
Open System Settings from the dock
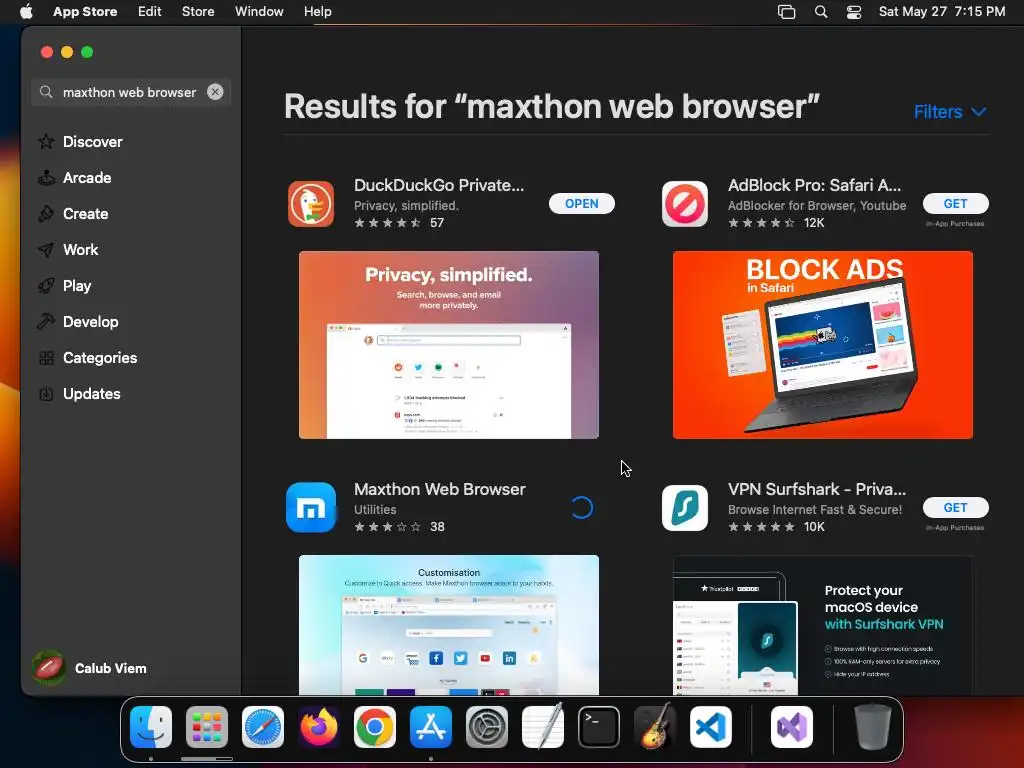coord(487,727)
